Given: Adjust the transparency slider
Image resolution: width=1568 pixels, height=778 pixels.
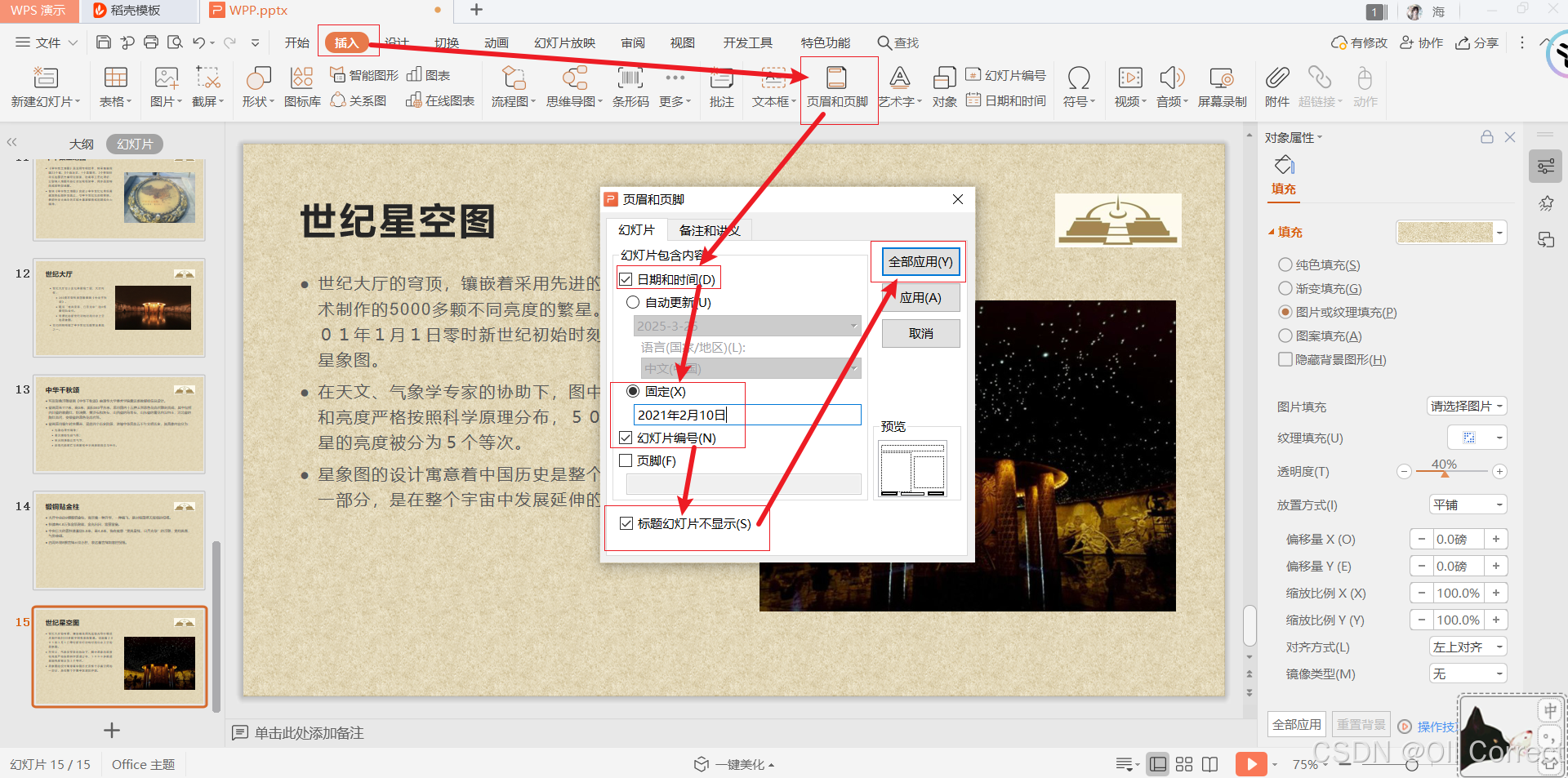Looking at the screenshot, I should [x=1445, y=473].
